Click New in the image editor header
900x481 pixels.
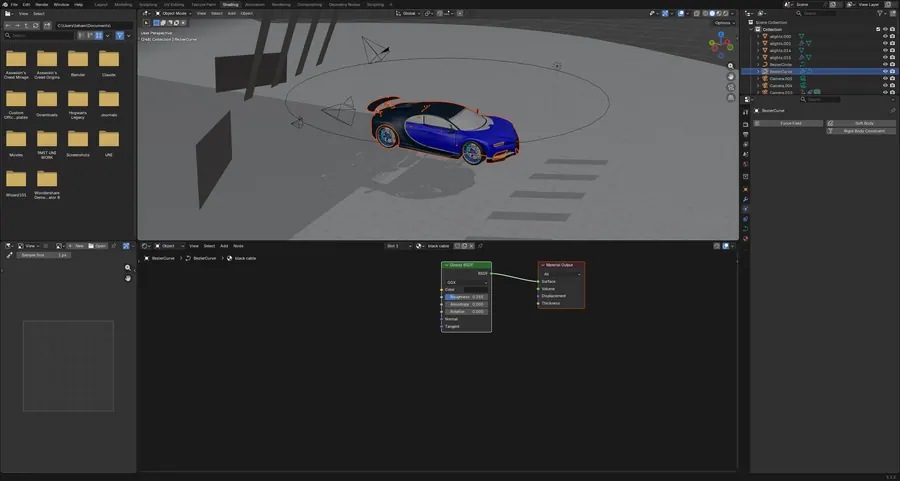[76, 246]
